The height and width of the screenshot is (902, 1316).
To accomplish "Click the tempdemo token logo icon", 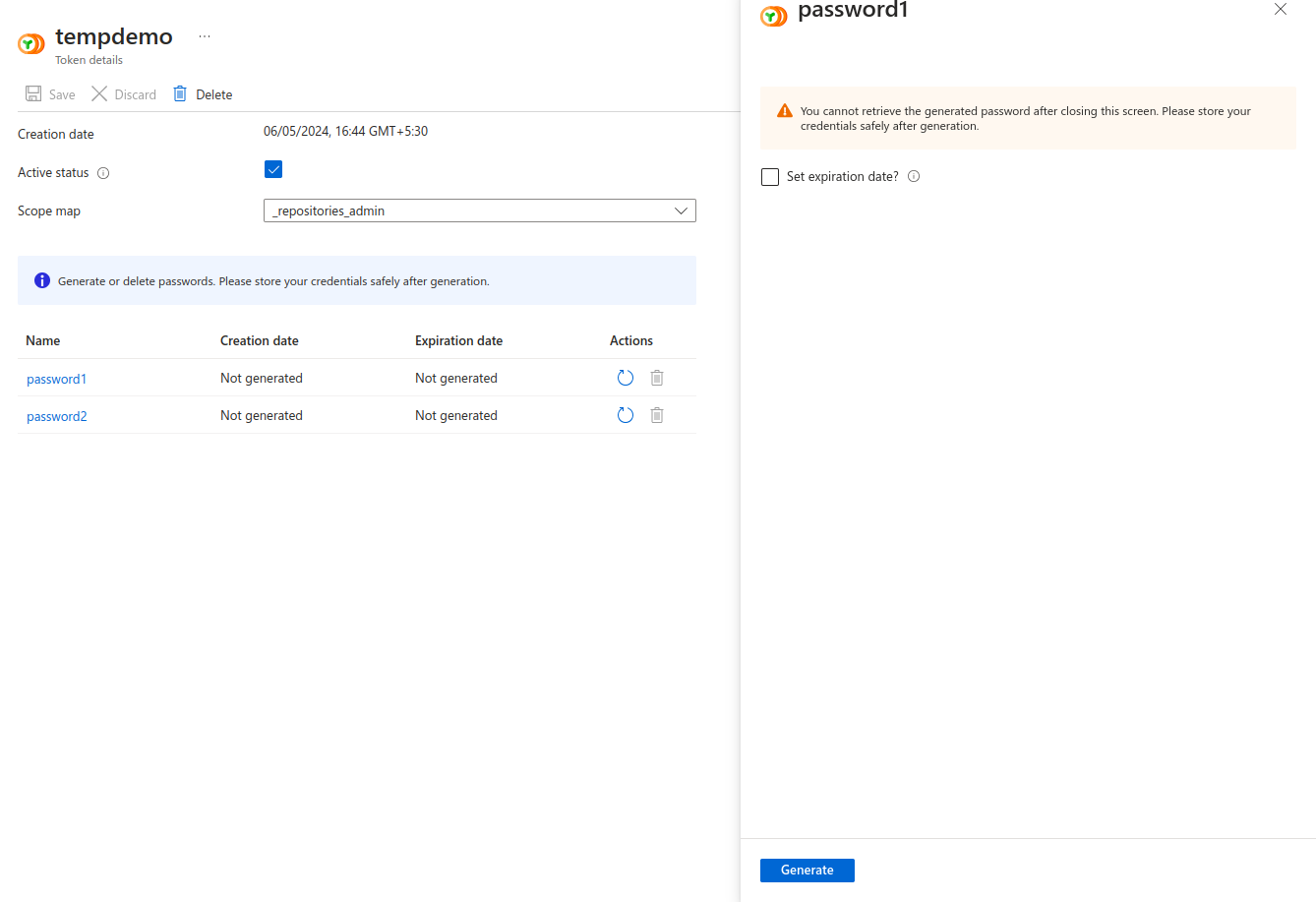I will pos(31,44).
